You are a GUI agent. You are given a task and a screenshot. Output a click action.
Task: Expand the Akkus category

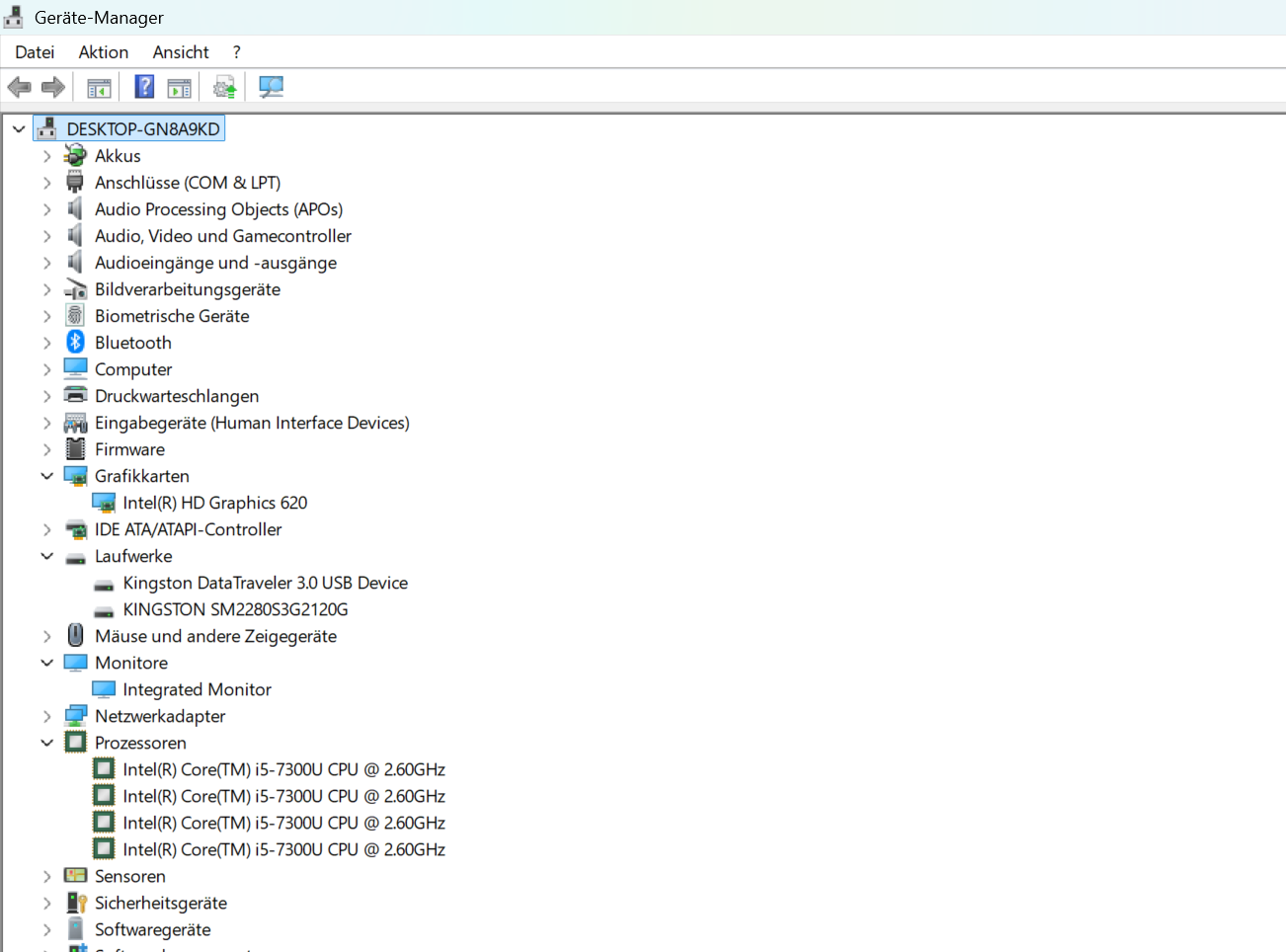pos(46,156)
